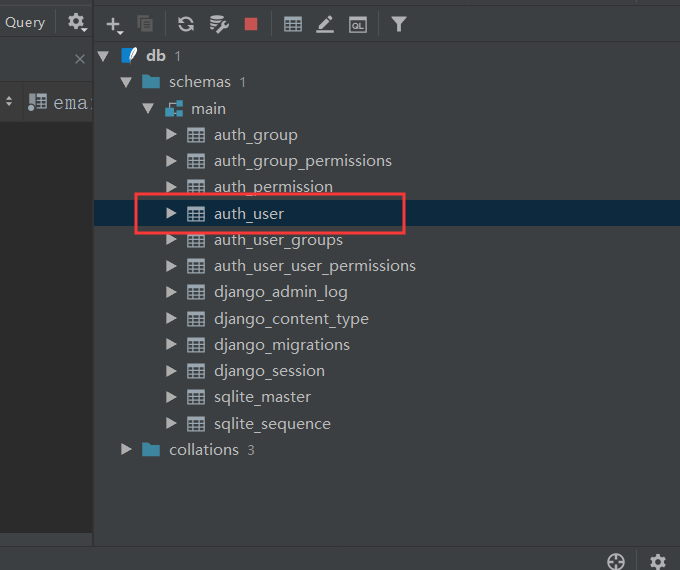The height and width of the screenshot is (570, 680).
Task: Click the Duplicate data source icon
Action: click(x=145, y=24)
